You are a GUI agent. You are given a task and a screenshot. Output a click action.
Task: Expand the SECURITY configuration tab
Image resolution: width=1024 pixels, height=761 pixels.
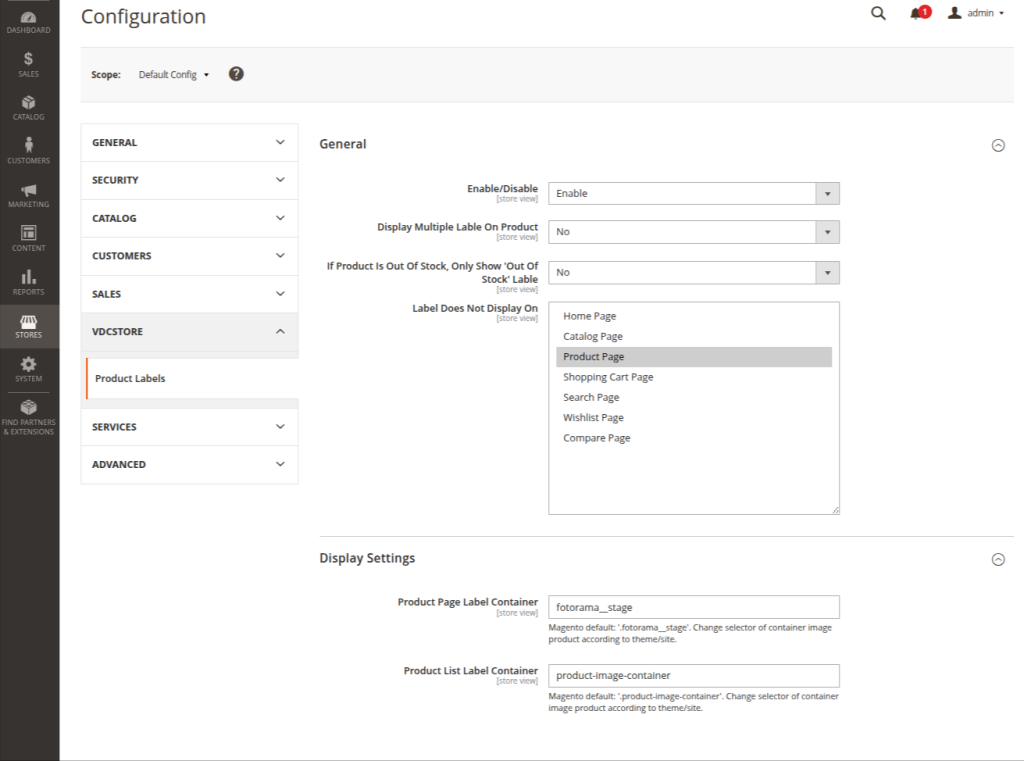point(189,180)
